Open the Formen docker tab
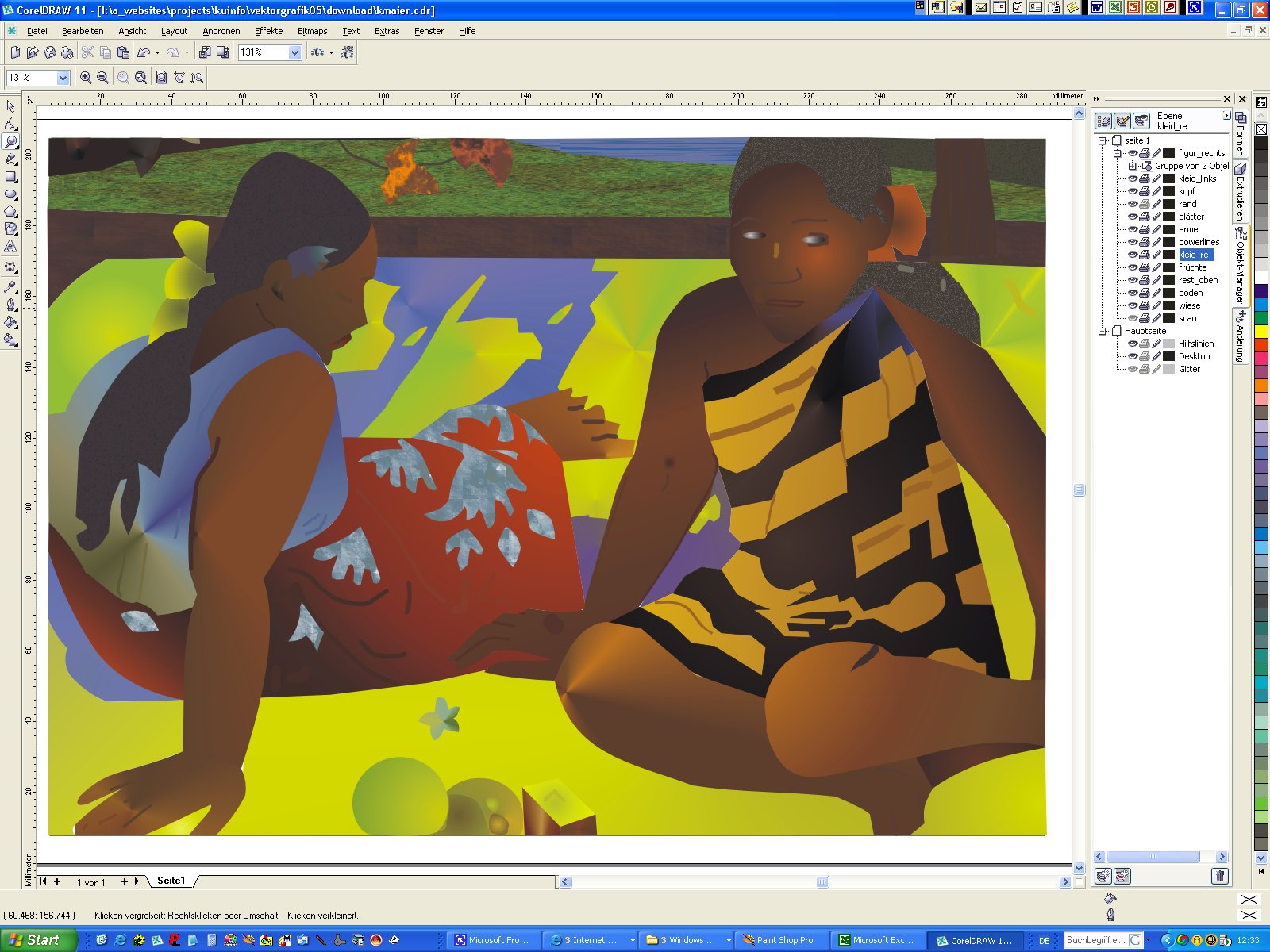Screen dimensions: 1270x952 click(x=1240, y=135)
